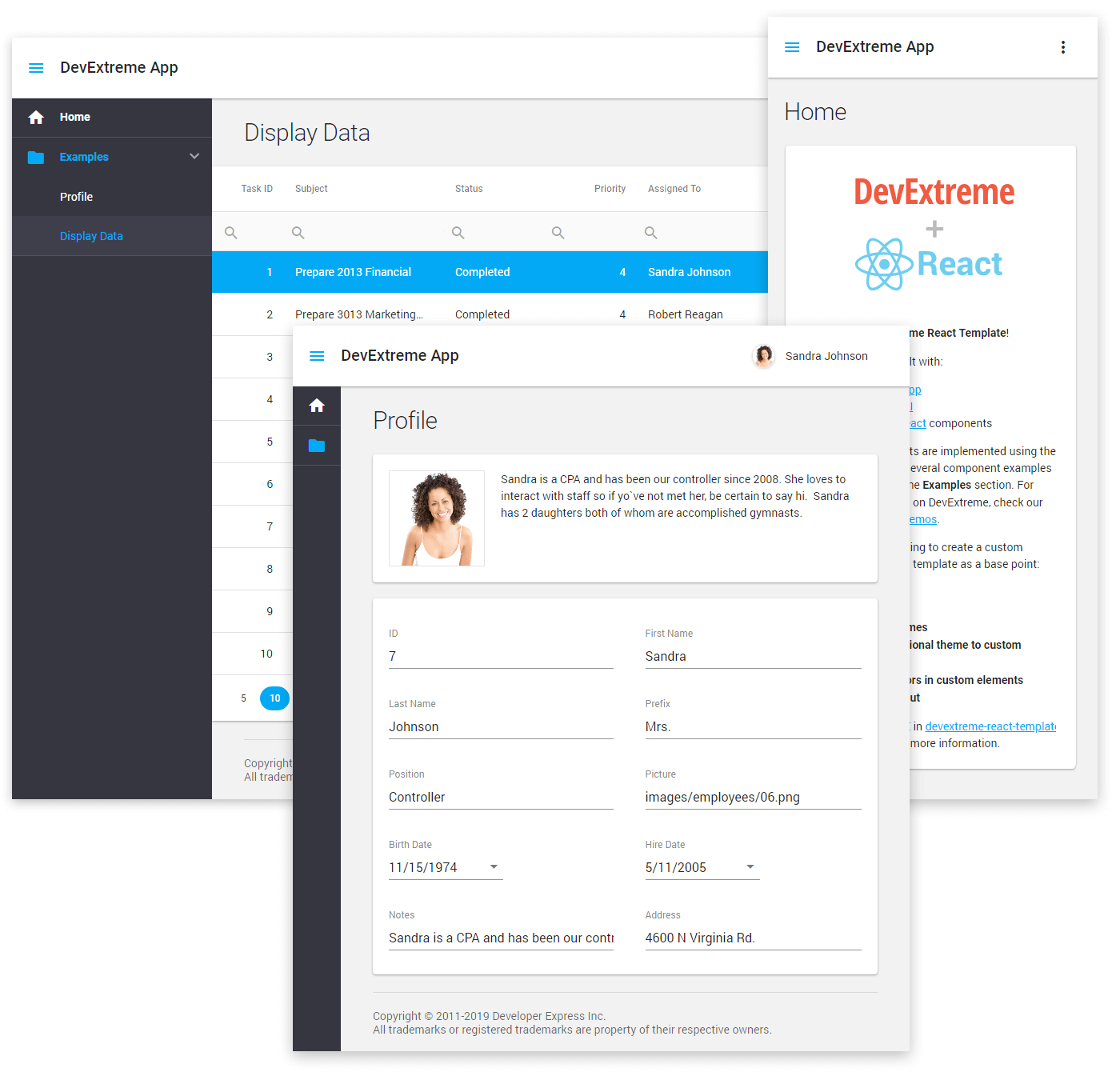
Task: Open the Hire Date dropdown
Action: pos(750,867)
